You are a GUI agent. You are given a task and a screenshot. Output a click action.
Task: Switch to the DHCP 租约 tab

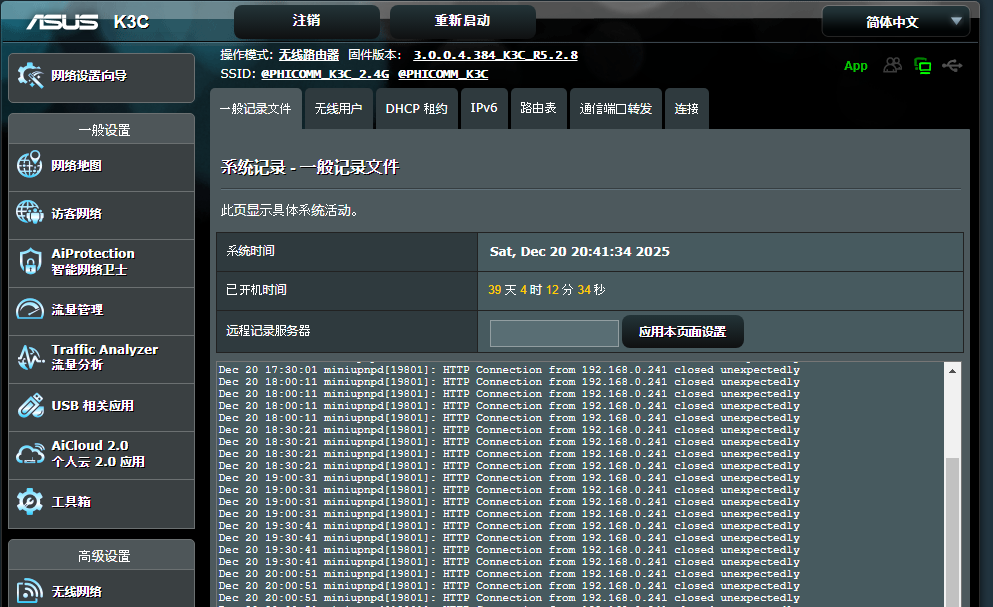[x=416, y=109]
